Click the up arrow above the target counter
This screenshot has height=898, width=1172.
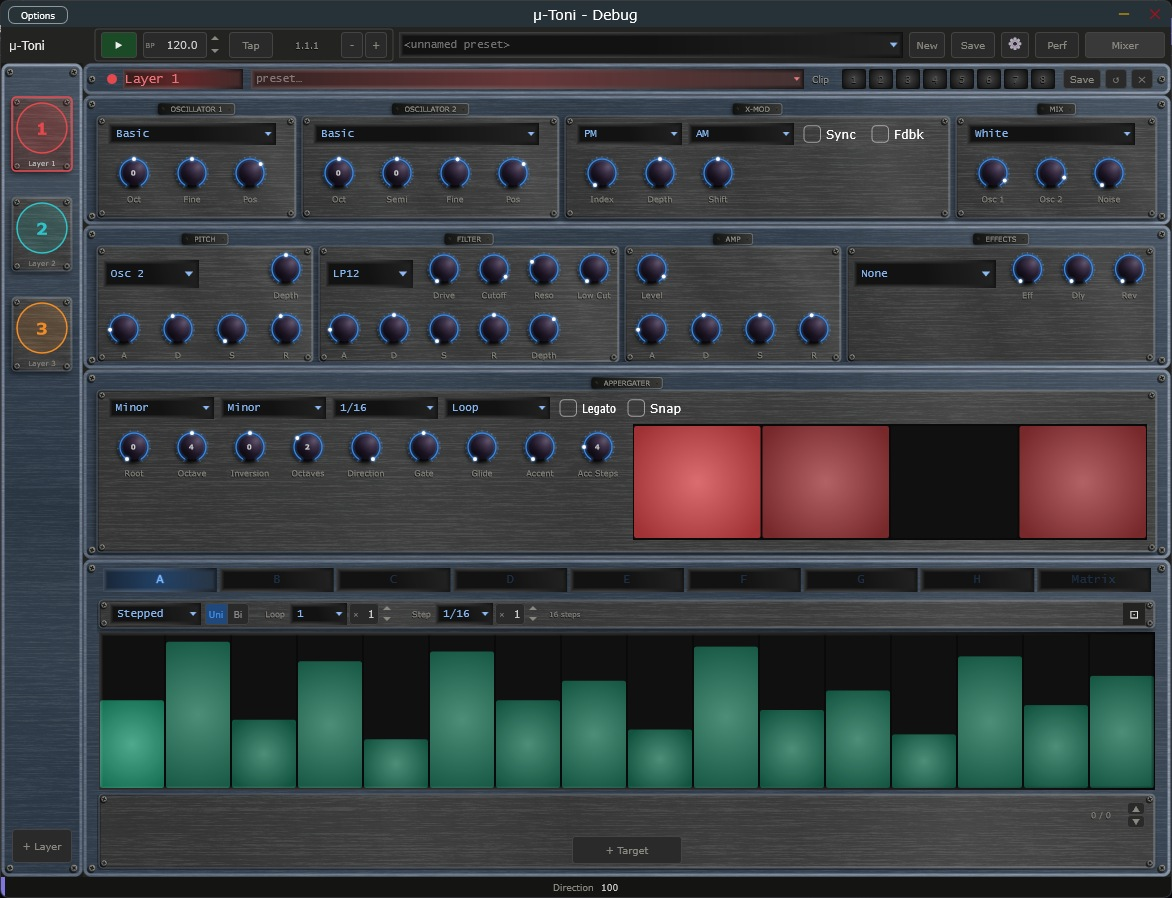click(1136, 809)
